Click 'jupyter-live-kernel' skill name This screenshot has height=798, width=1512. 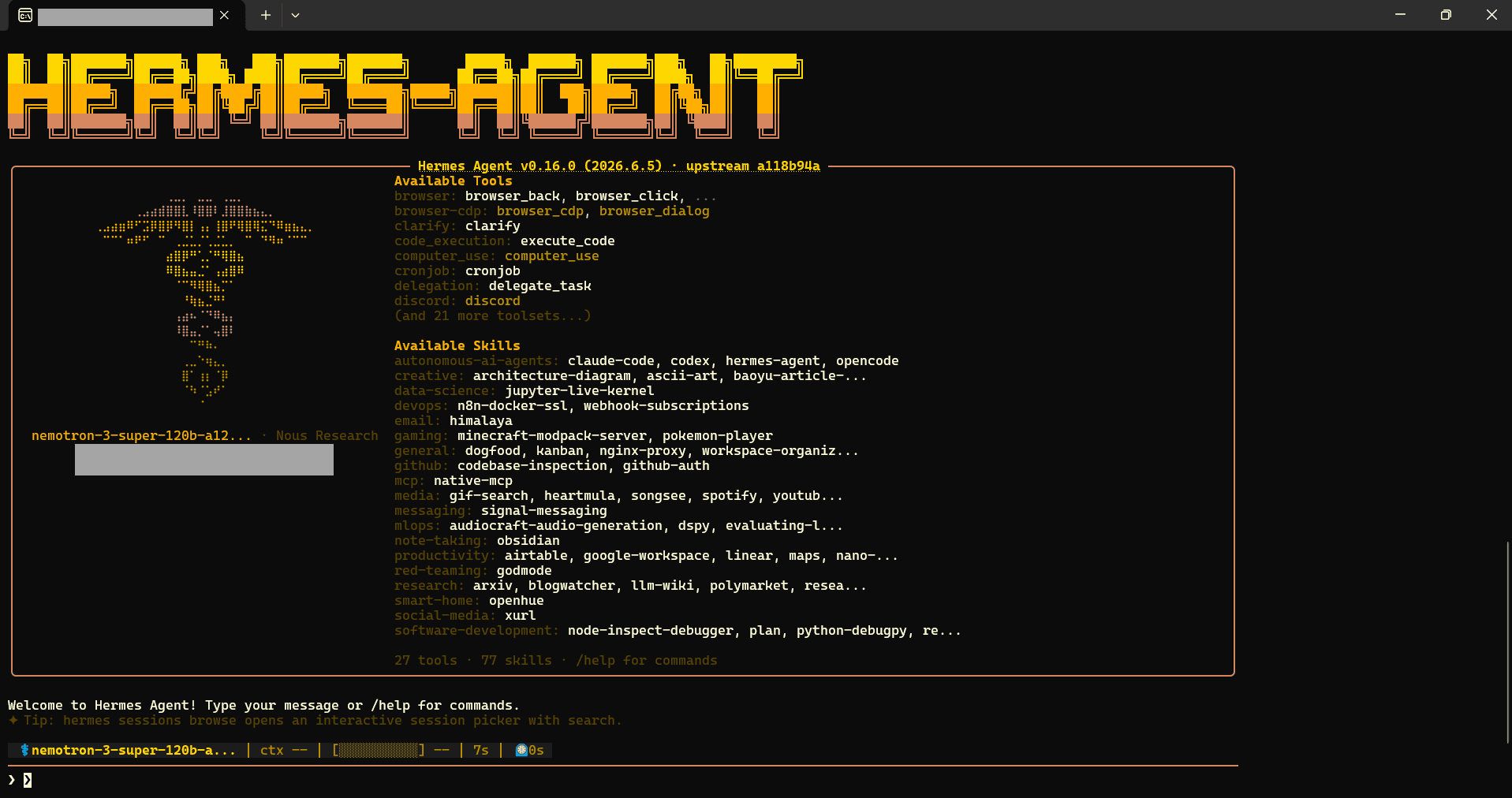tap(579, 390)
